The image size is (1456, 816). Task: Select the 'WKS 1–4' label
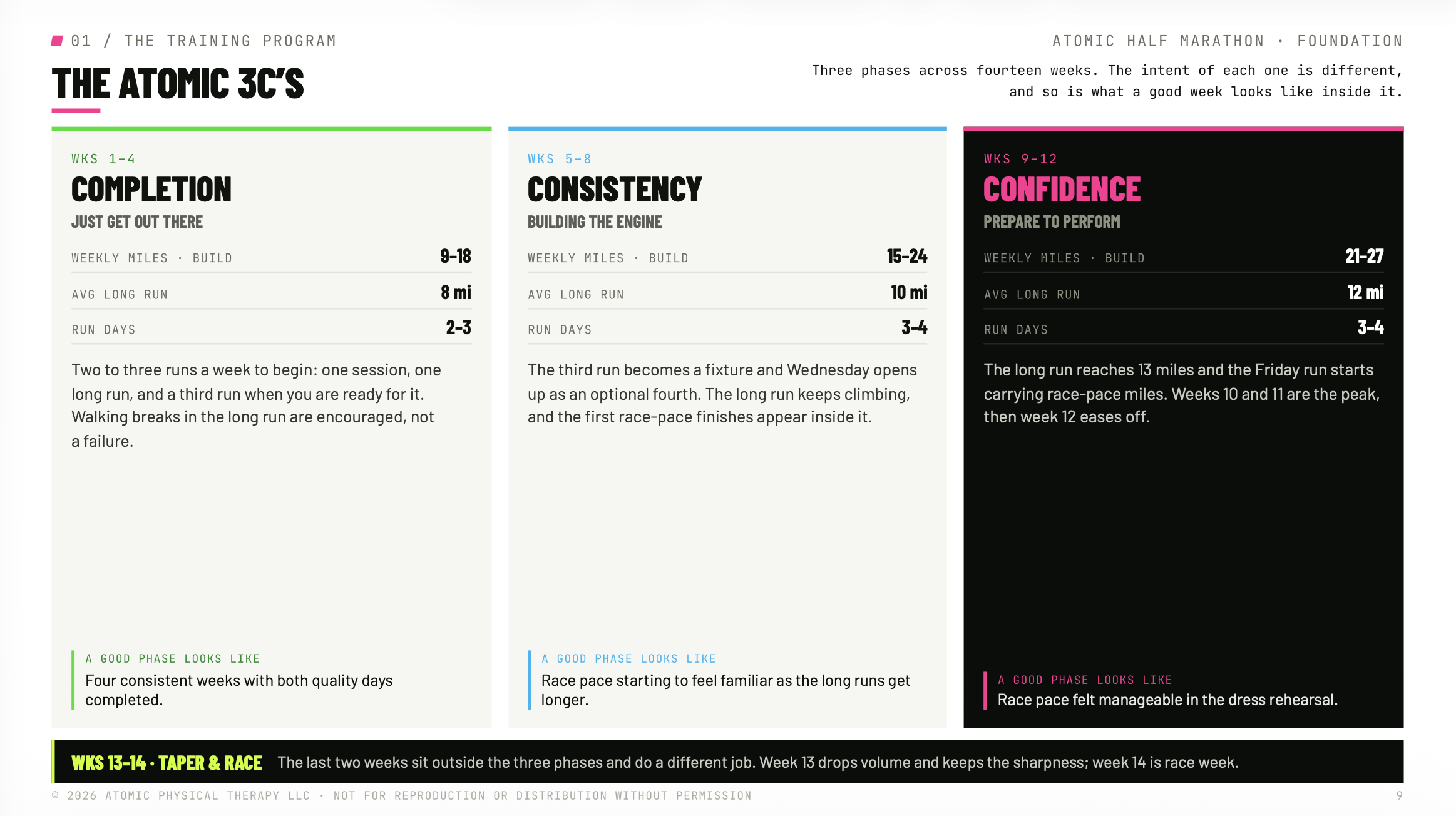tap(103, 159)
